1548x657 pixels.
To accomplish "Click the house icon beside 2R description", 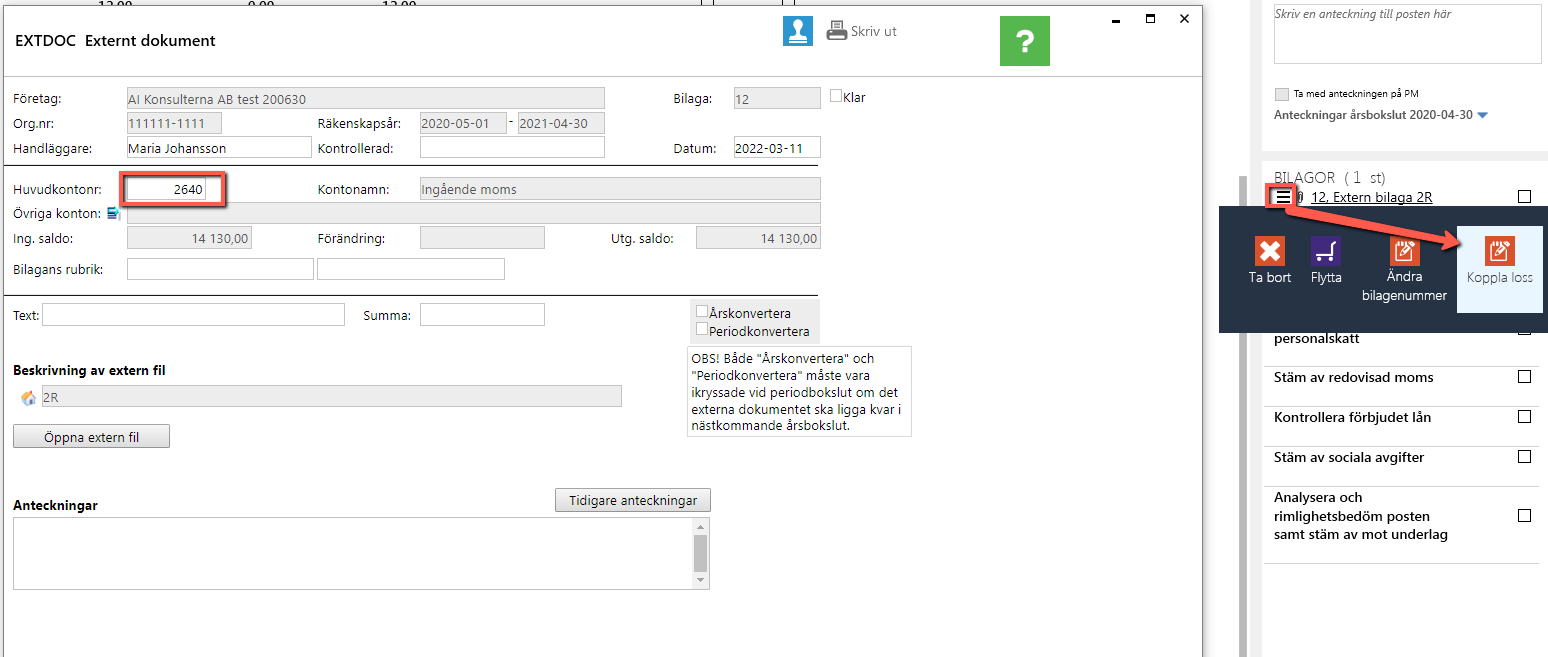I will point(28,397).
